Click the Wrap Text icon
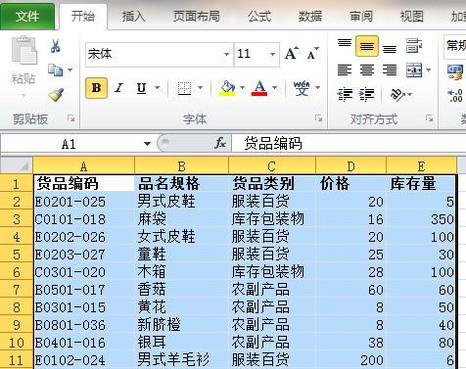 tap(414, 46)
